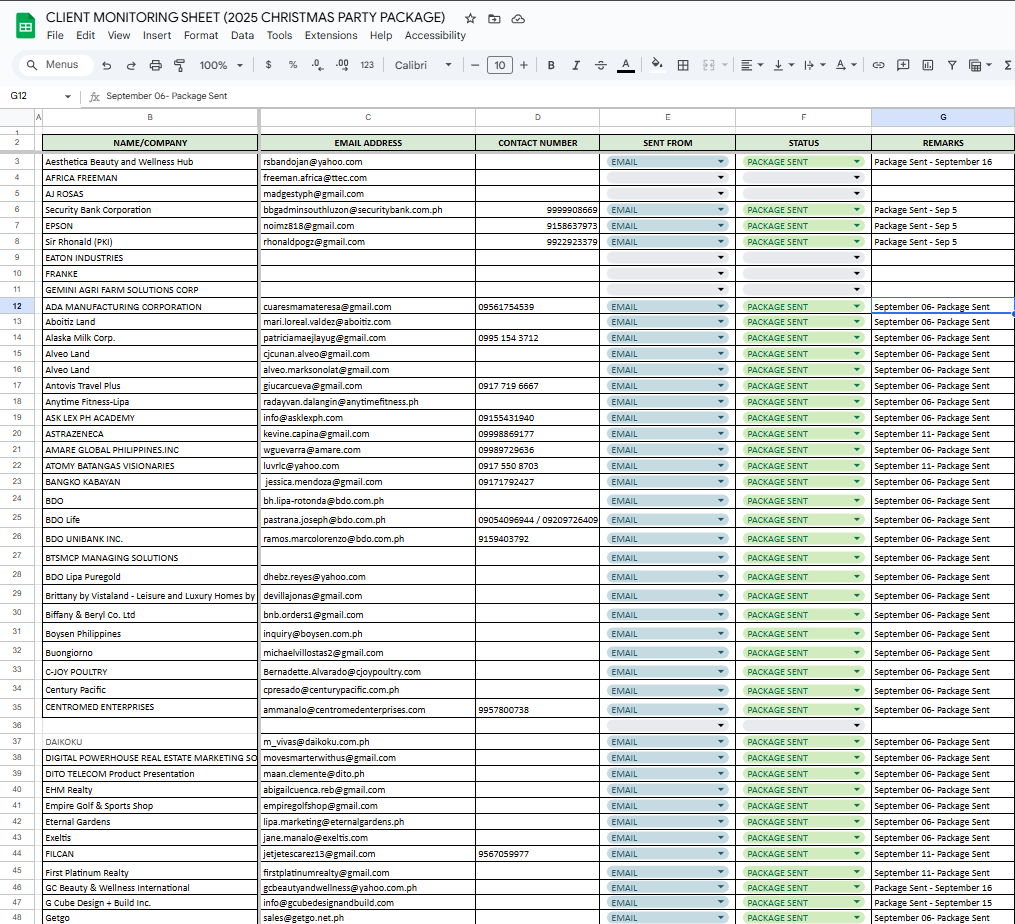Click the Insert link icon
Screen dimensions: 1015x924
point(878,65)
